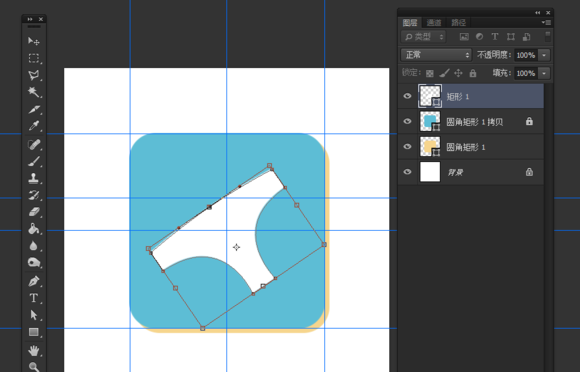The width and height of the screenshot is (580, 372).
Task: Select the Rectangle shape tool
Action: point(34,332)
